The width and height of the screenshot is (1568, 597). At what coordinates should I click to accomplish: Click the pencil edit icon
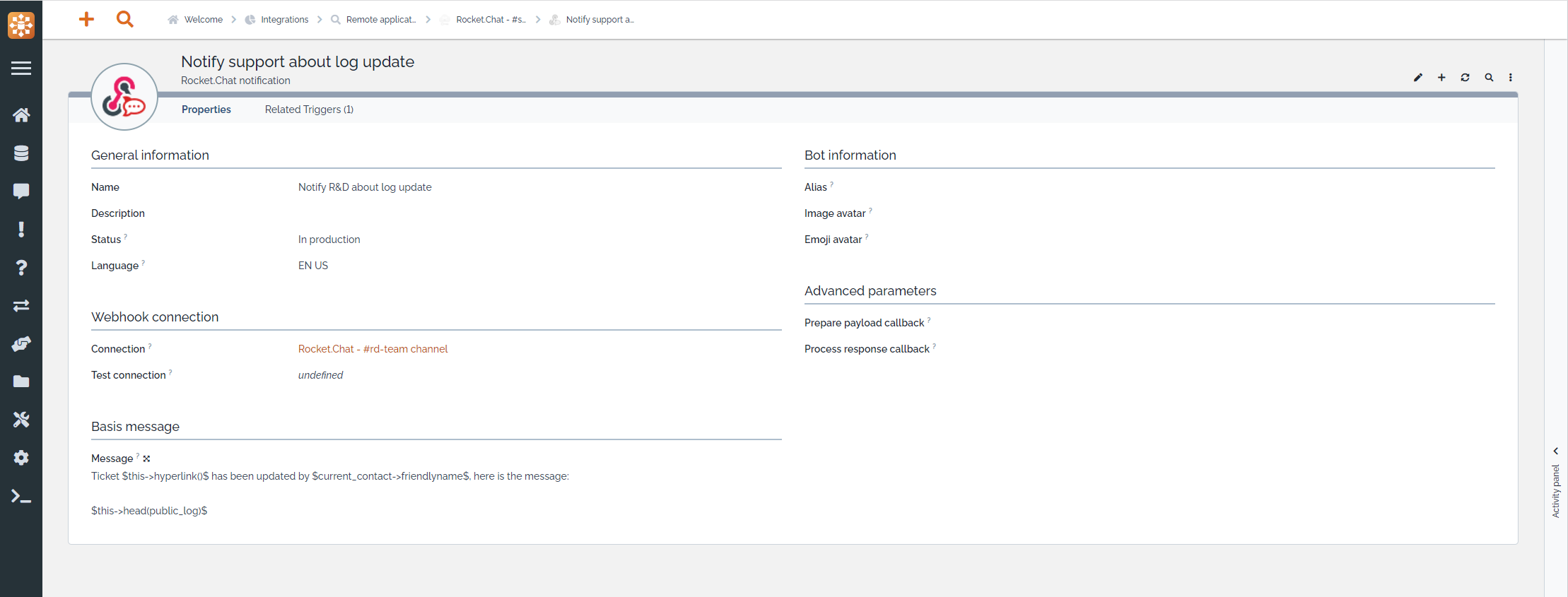click(x=1417, y=78)
